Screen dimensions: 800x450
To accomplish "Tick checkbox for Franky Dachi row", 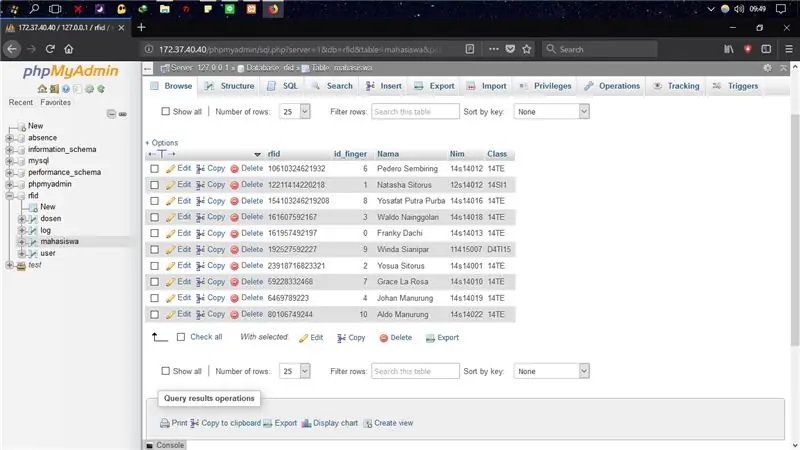I will (155, 233).
